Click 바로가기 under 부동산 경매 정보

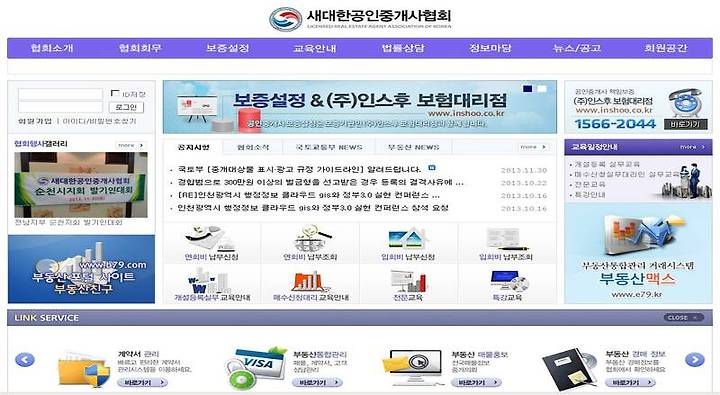pyautogui.click(x=630, y=382)
